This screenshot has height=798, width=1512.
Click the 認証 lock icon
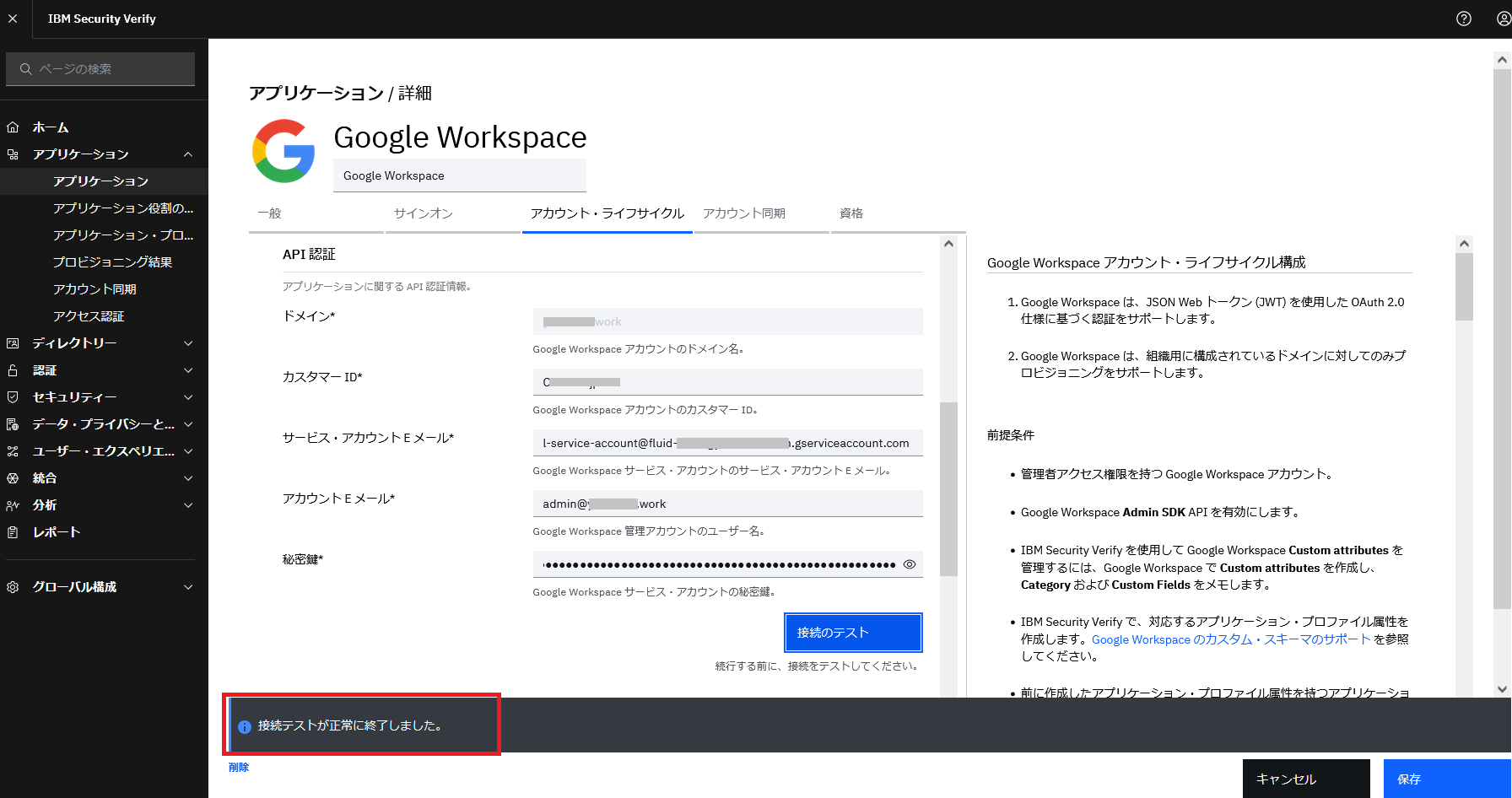13,370
